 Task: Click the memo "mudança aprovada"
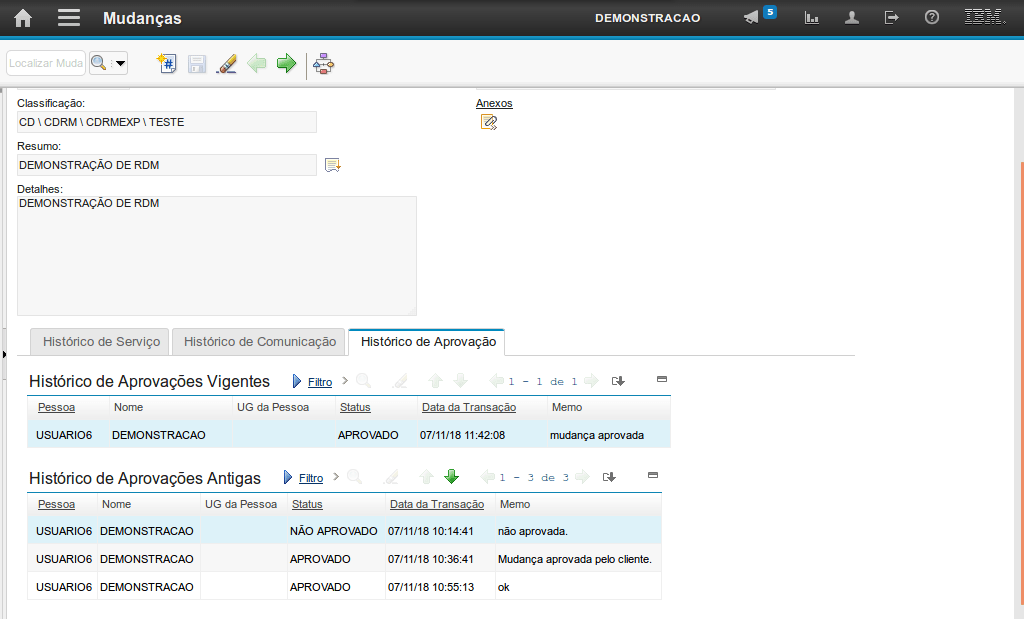[x=597, y=435]
